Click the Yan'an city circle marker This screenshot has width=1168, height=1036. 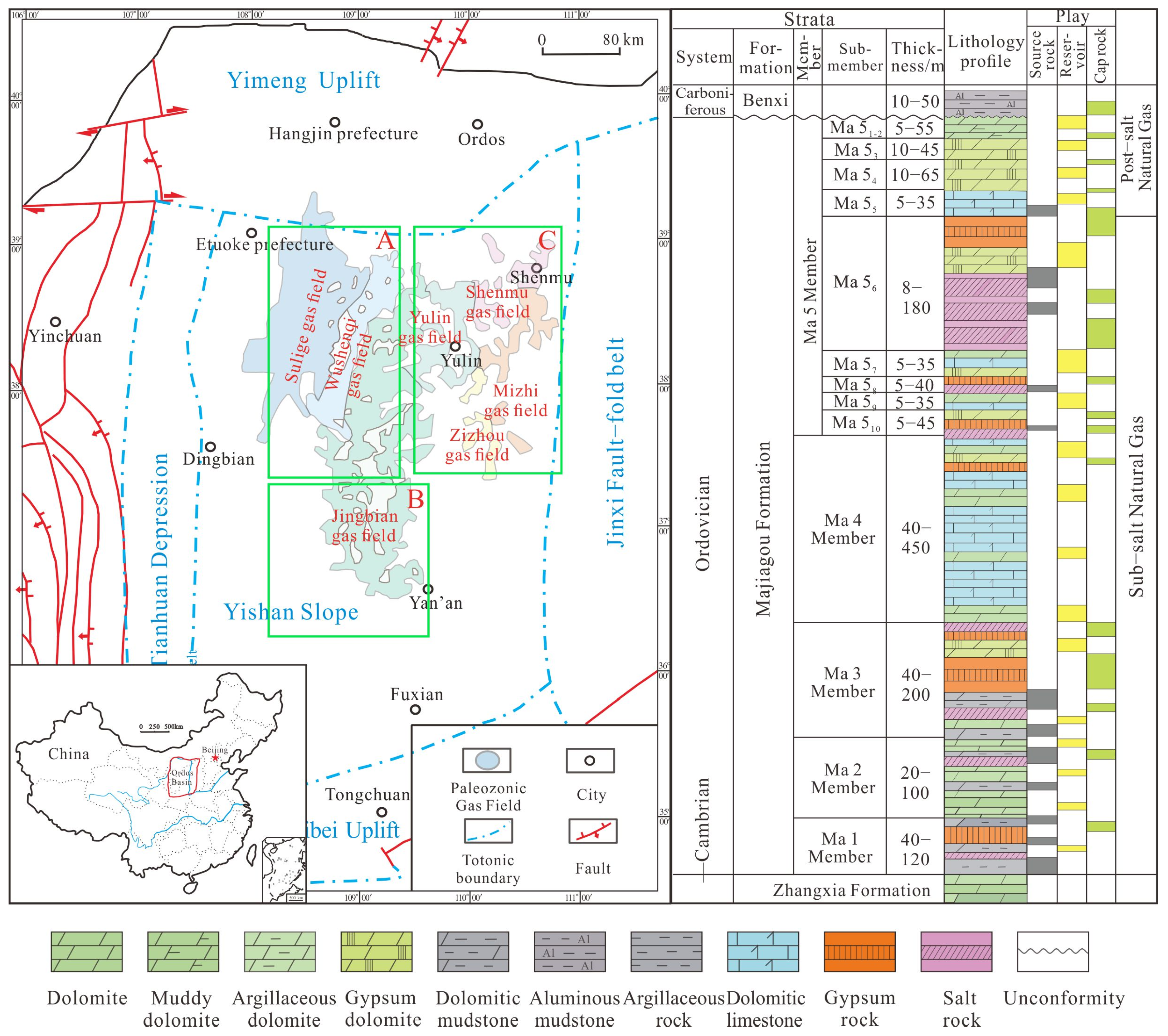(427, 589)
